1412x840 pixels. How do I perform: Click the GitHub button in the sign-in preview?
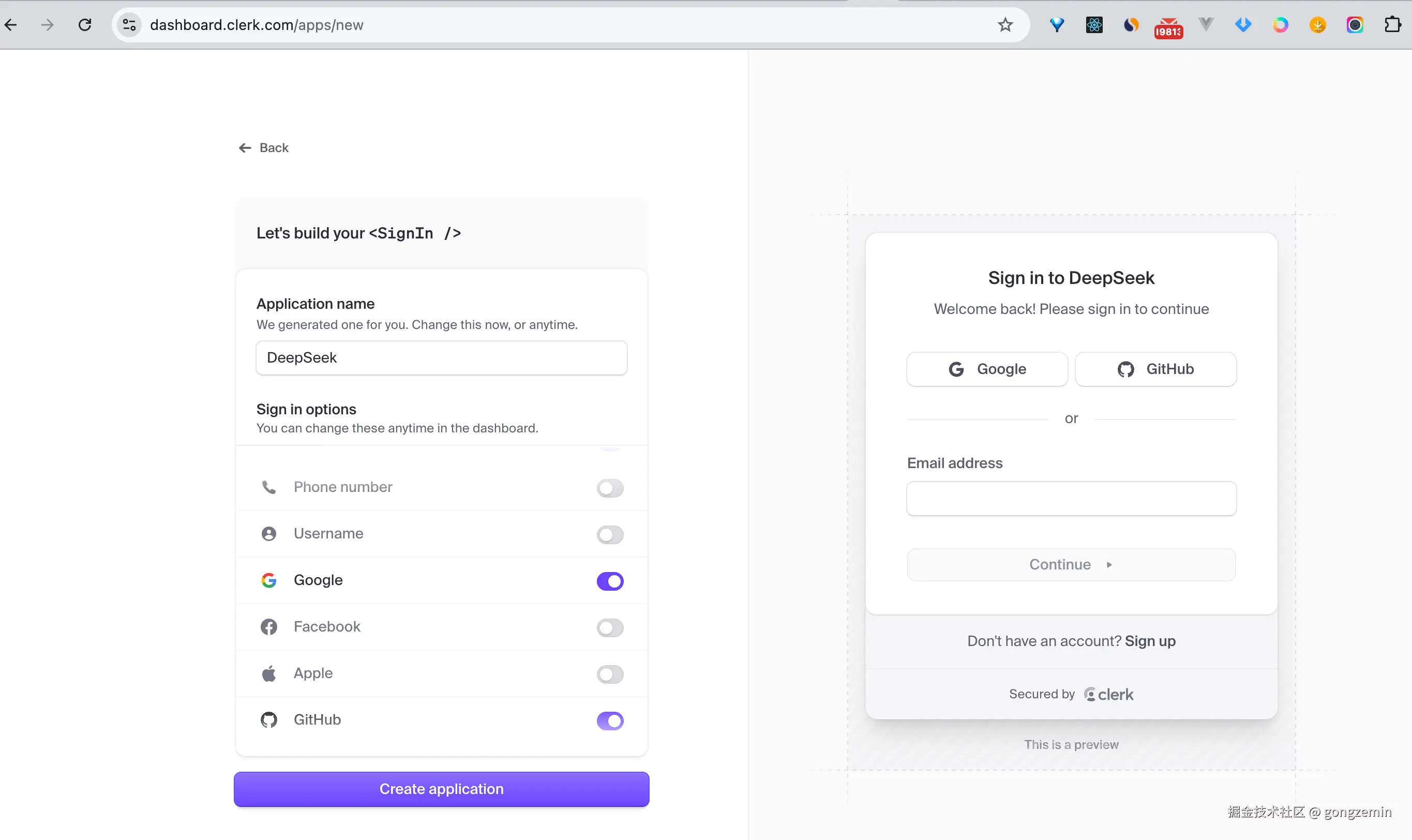point(1155,369)
